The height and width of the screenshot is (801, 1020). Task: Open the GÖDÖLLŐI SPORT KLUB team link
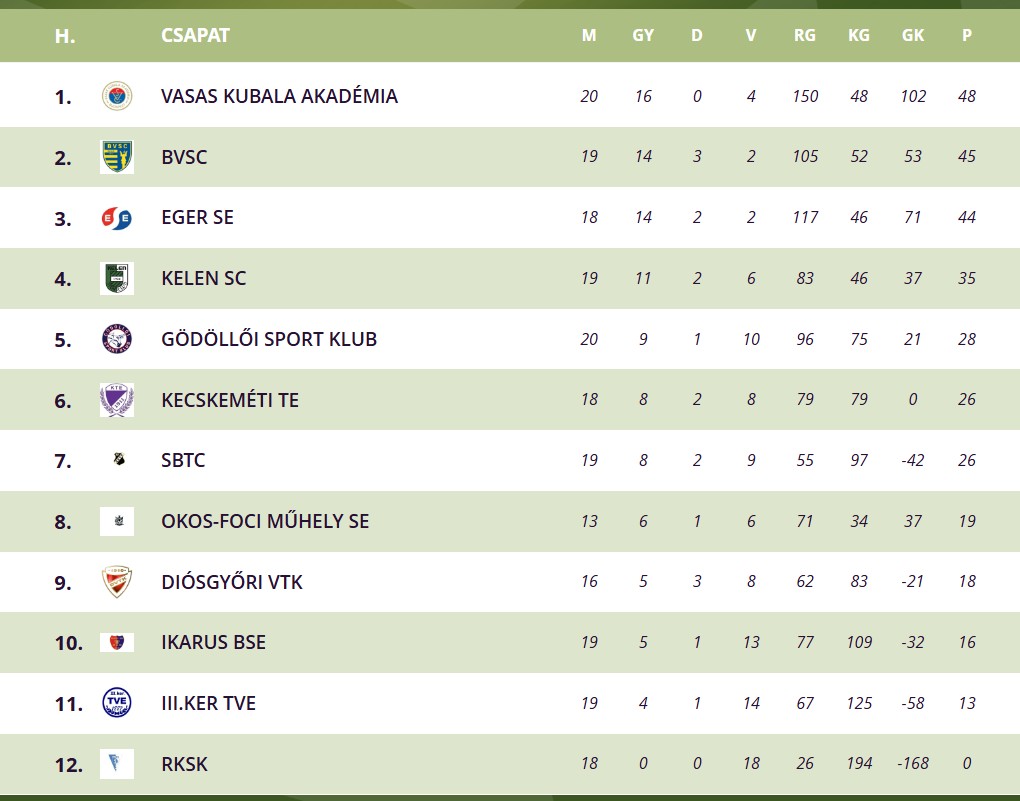tap(269, 339)
